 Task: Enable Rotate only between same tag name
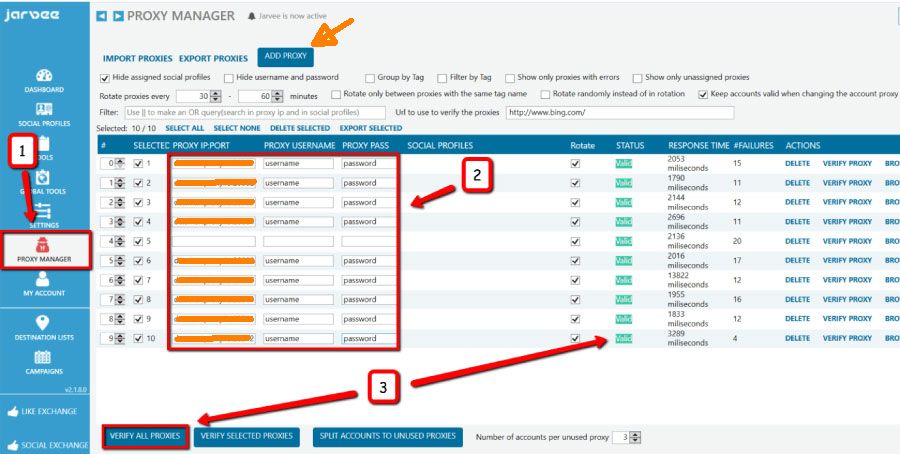tap(336, 94)
